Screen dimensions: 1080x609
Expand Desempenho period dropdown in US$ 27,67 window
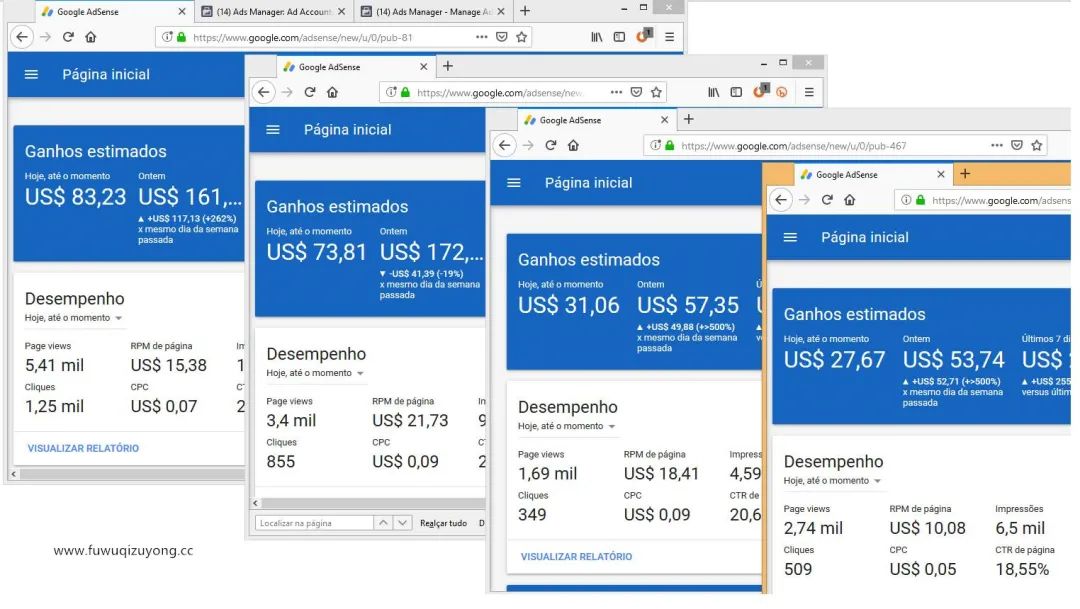pyautogui.click(x=832, y=481)
